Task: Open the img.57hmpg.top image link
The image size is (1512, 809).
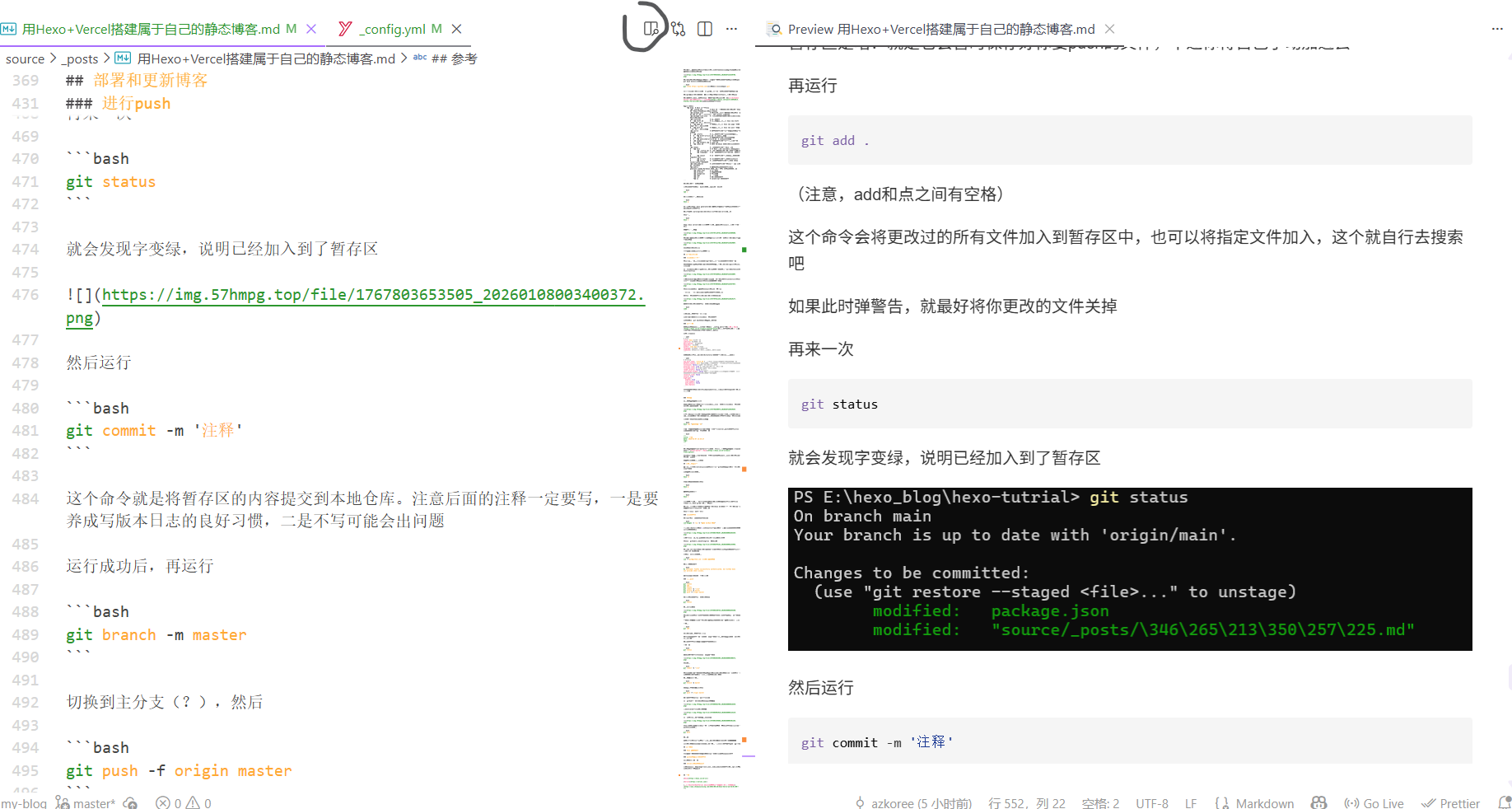Action: tap(371, 295)
